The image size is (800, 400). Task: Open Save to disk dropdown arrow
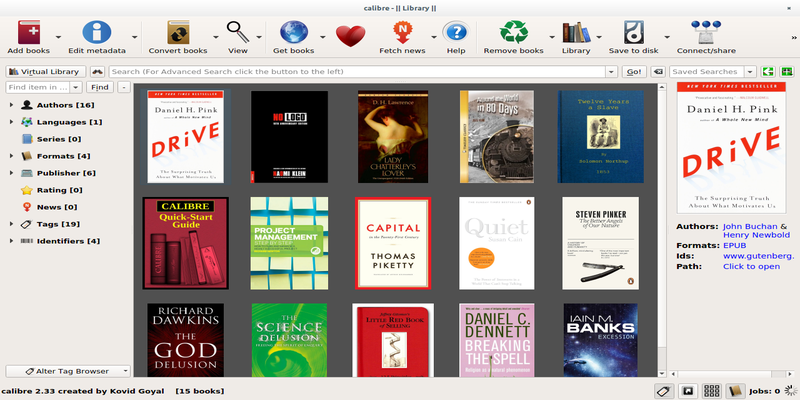tap(666, 37)
